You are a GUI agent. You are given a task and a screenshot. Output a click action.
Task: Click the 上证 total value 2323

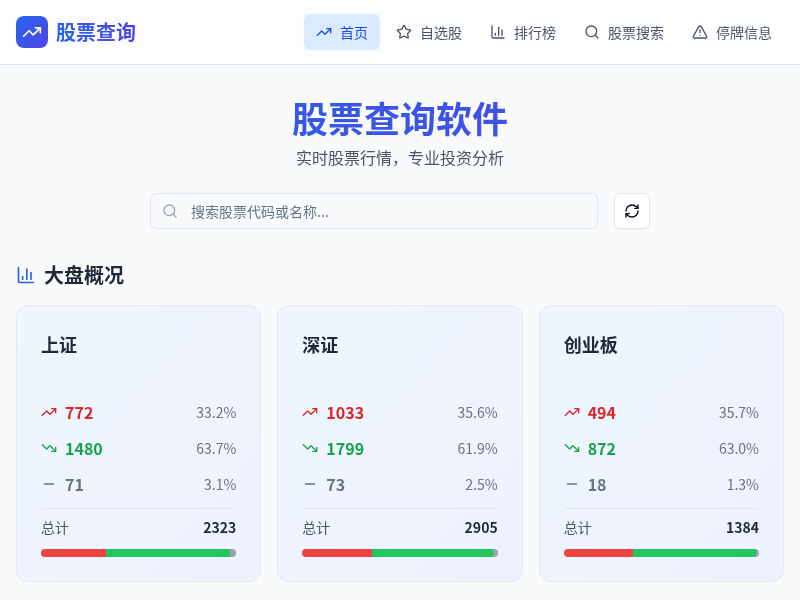(219, 528)
